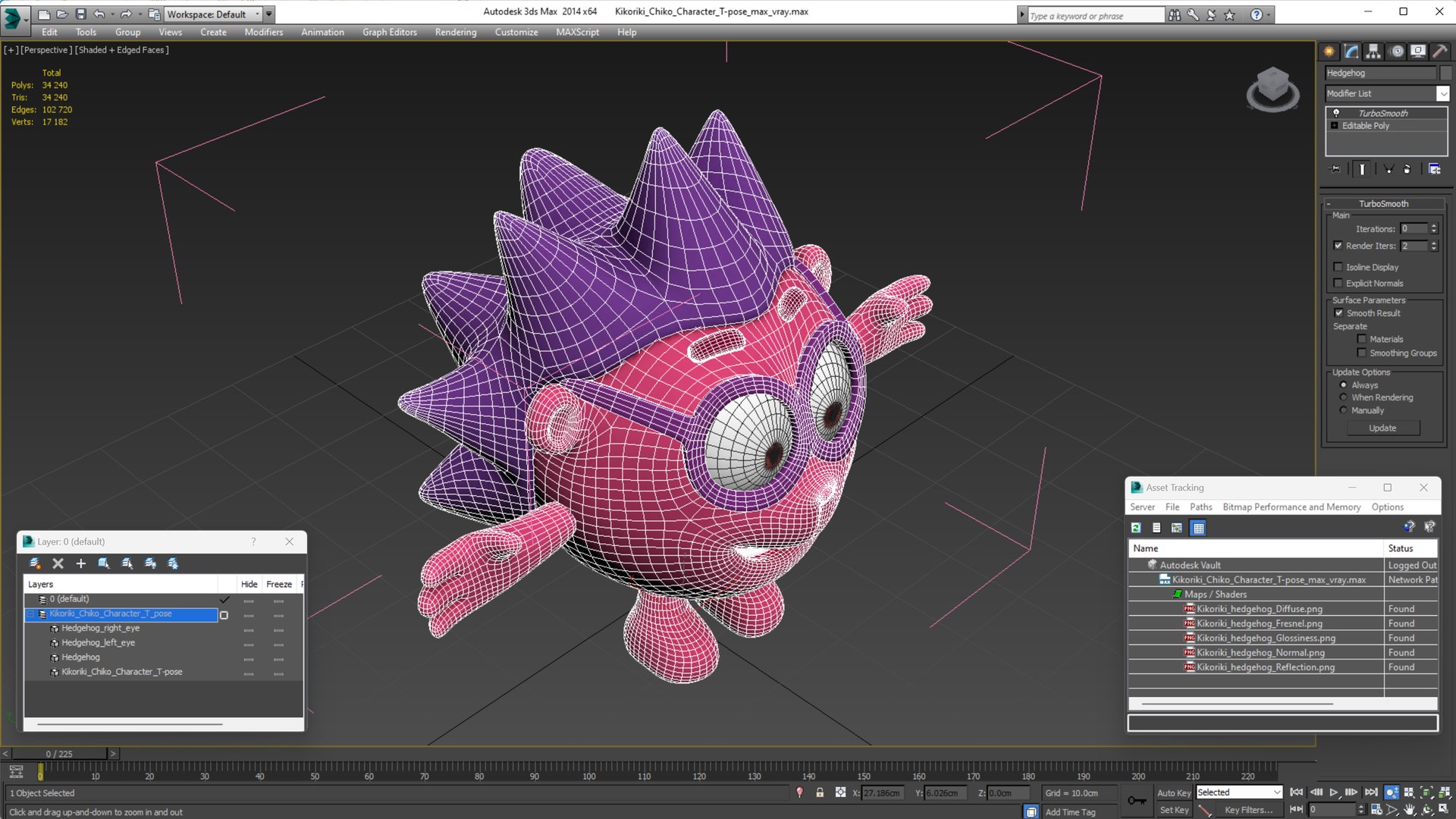This screenshot has width=1456, height=819.
Task: Open the Rendering menu
Action: click(455, 32)
